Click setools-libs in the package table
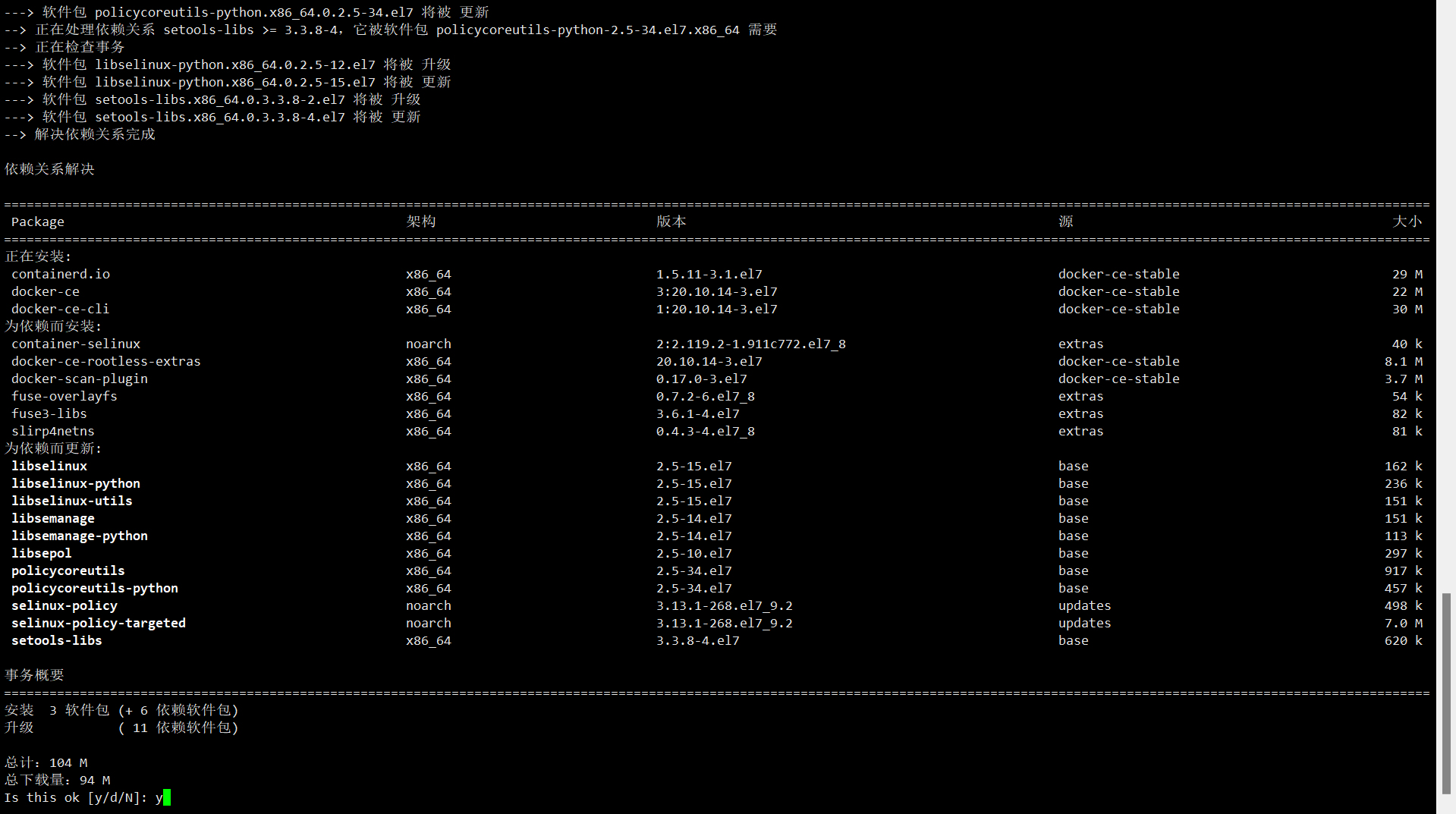The width and height of the screenshot is (1456, 814). 57,640
